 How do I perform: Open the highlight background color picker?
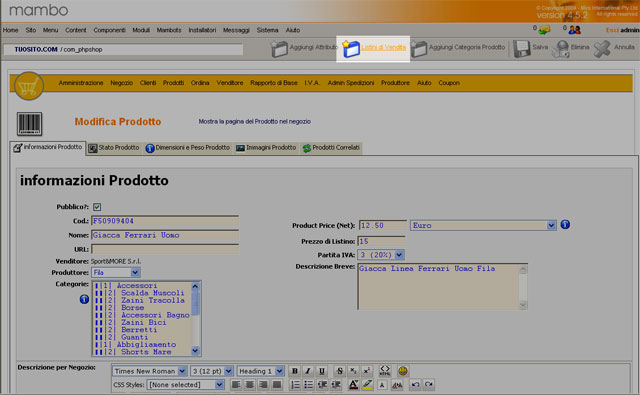(367, 384)
